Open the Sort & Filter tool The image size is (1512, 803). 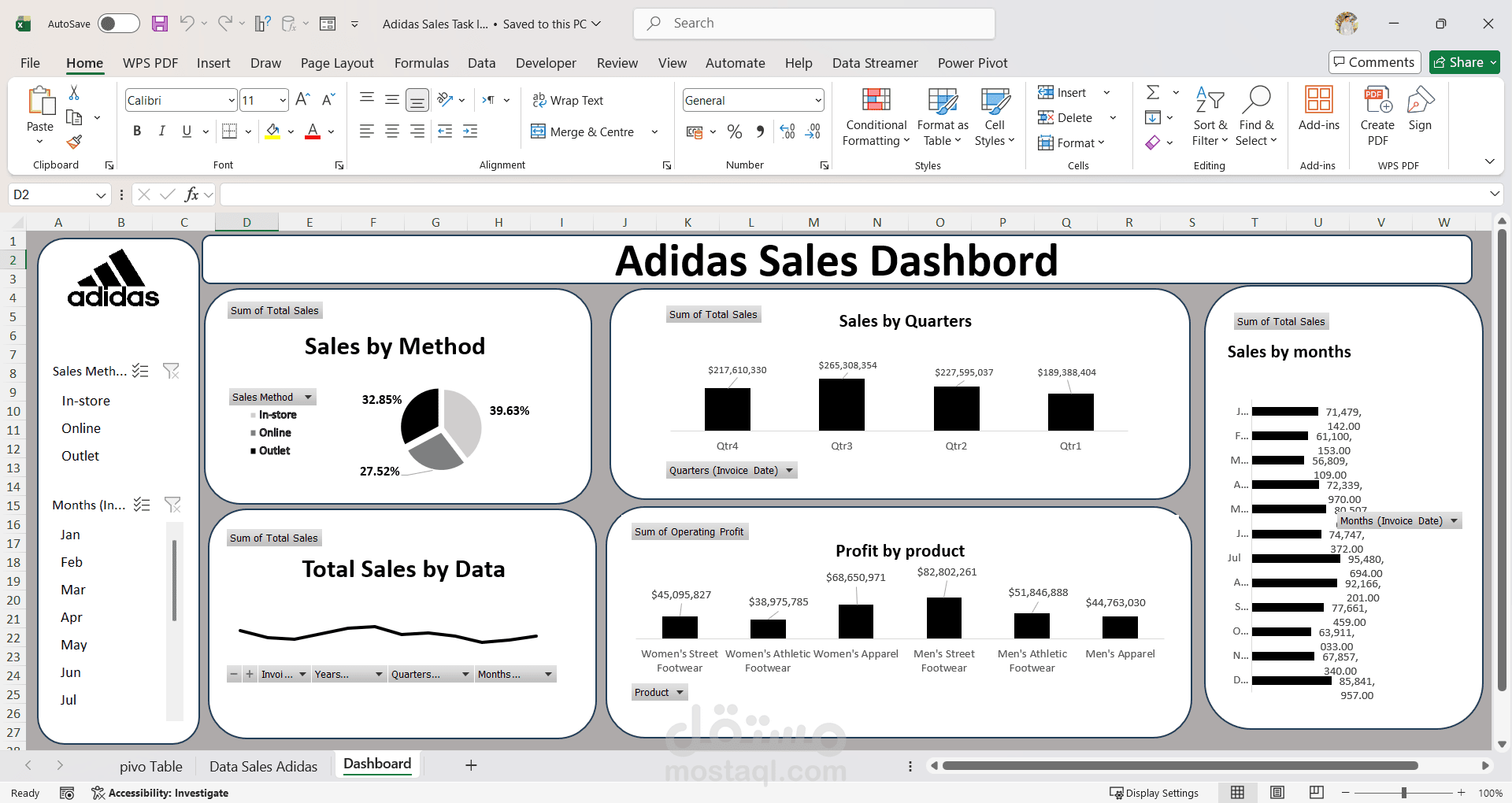[x=1210, y=117]
